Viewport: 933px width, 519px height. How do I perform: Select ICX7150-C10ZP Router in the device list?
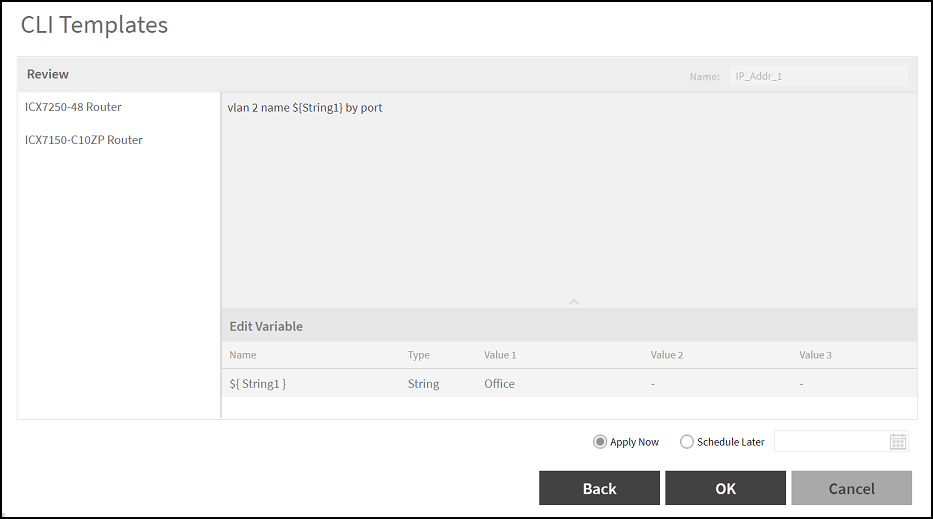84,140
